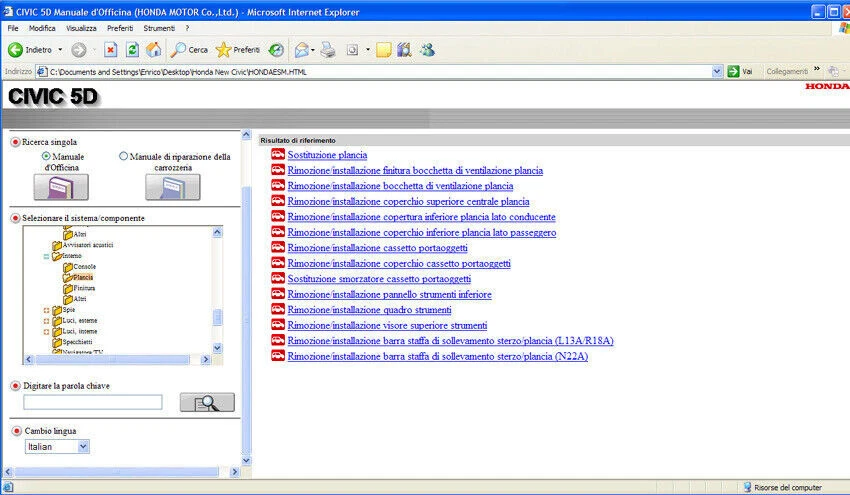Select the Finitura tree item
Screen dimensions: 850x495
click(x=84, y=288)
